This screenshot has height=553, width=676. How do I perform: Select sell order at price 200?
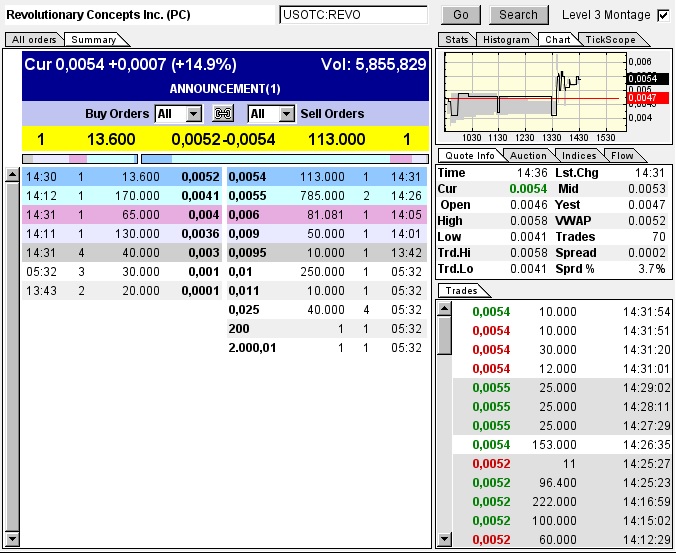pos(327,328)
